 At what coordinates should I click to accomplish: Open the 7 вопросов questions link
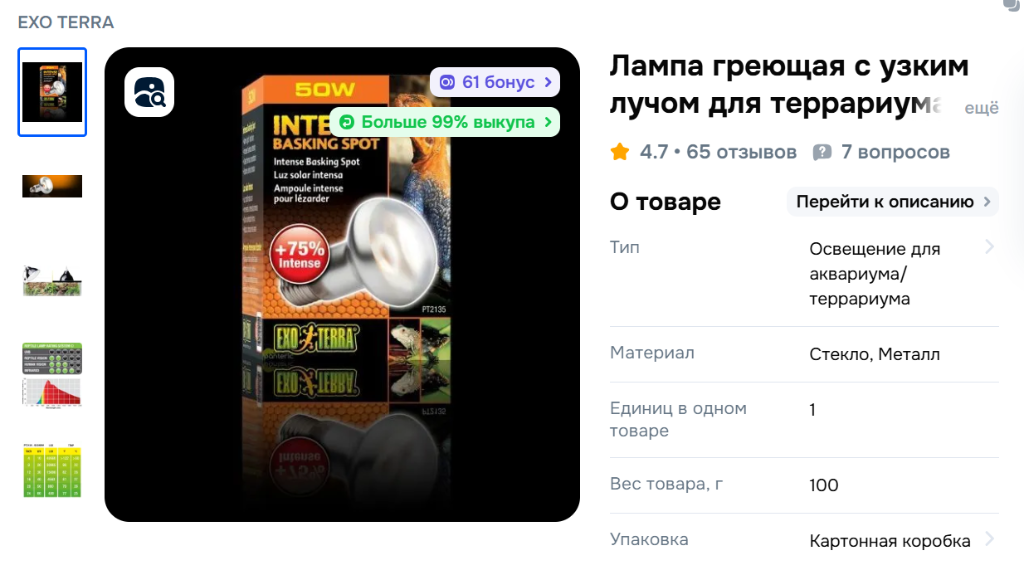pyautogui.click(x=895, y=152)
